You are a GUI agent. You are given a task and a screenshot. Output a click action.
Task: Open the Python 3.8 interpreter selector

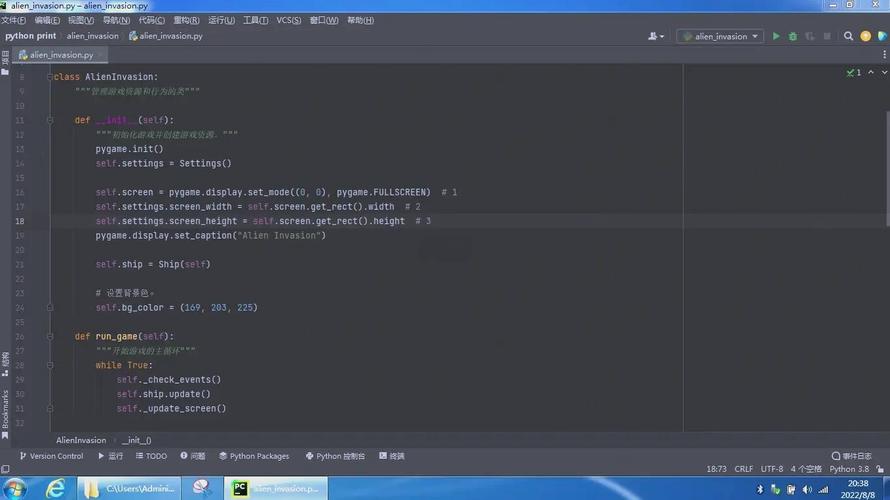(849, 469)
